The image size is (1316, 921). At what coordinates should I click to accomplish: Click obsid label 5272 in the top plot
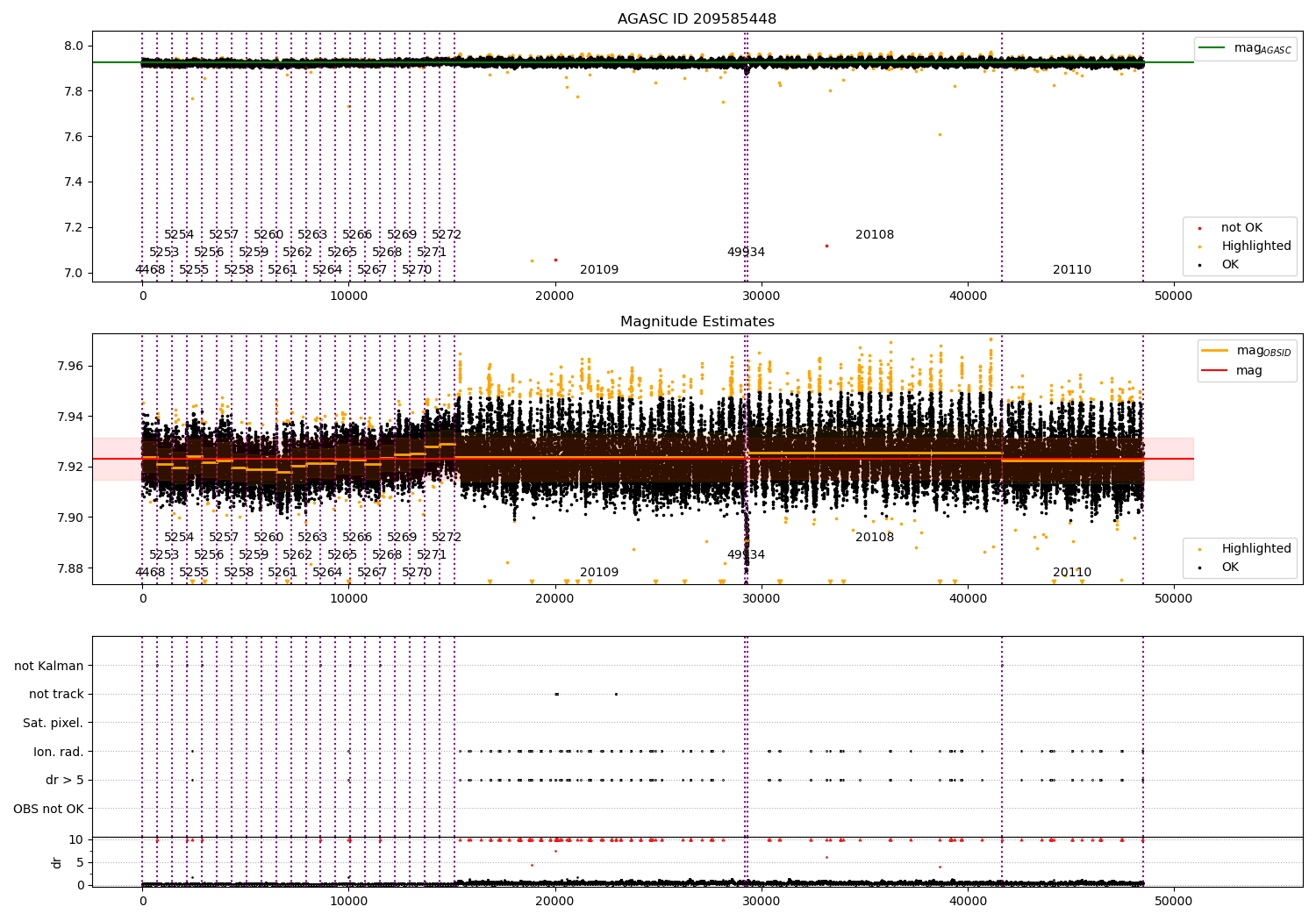click(447, 234)
